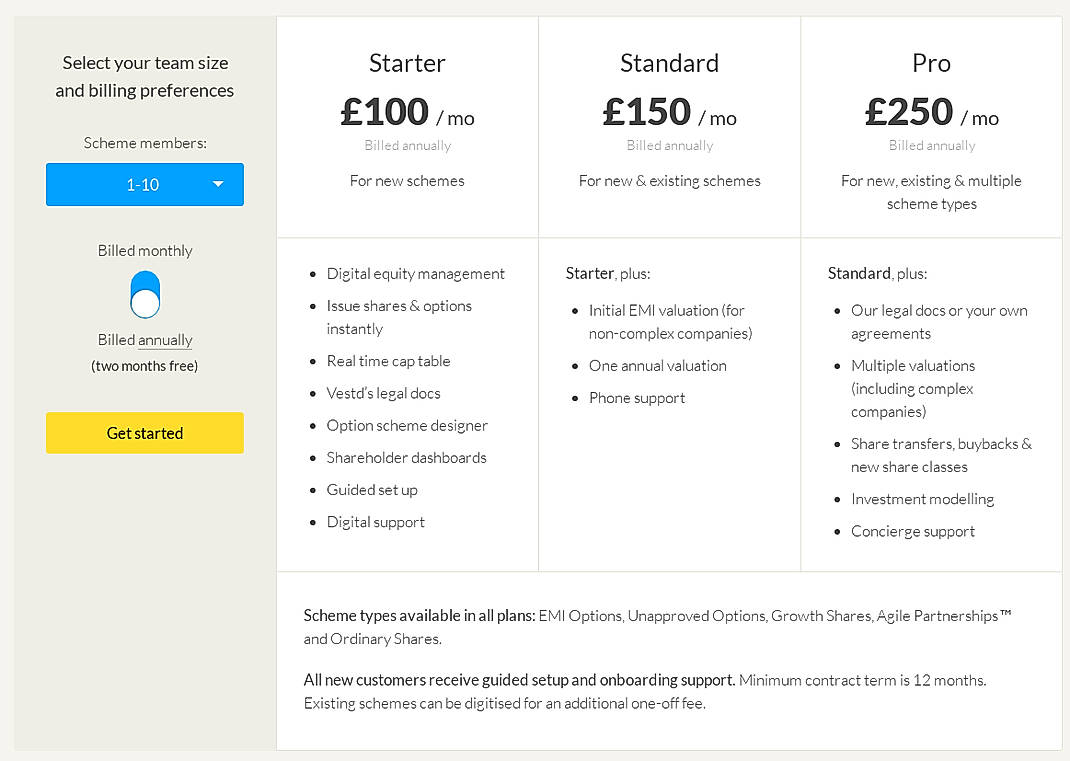Expand team size selector showing 1-10
1070x761 pixels.
tap(144, 184)
